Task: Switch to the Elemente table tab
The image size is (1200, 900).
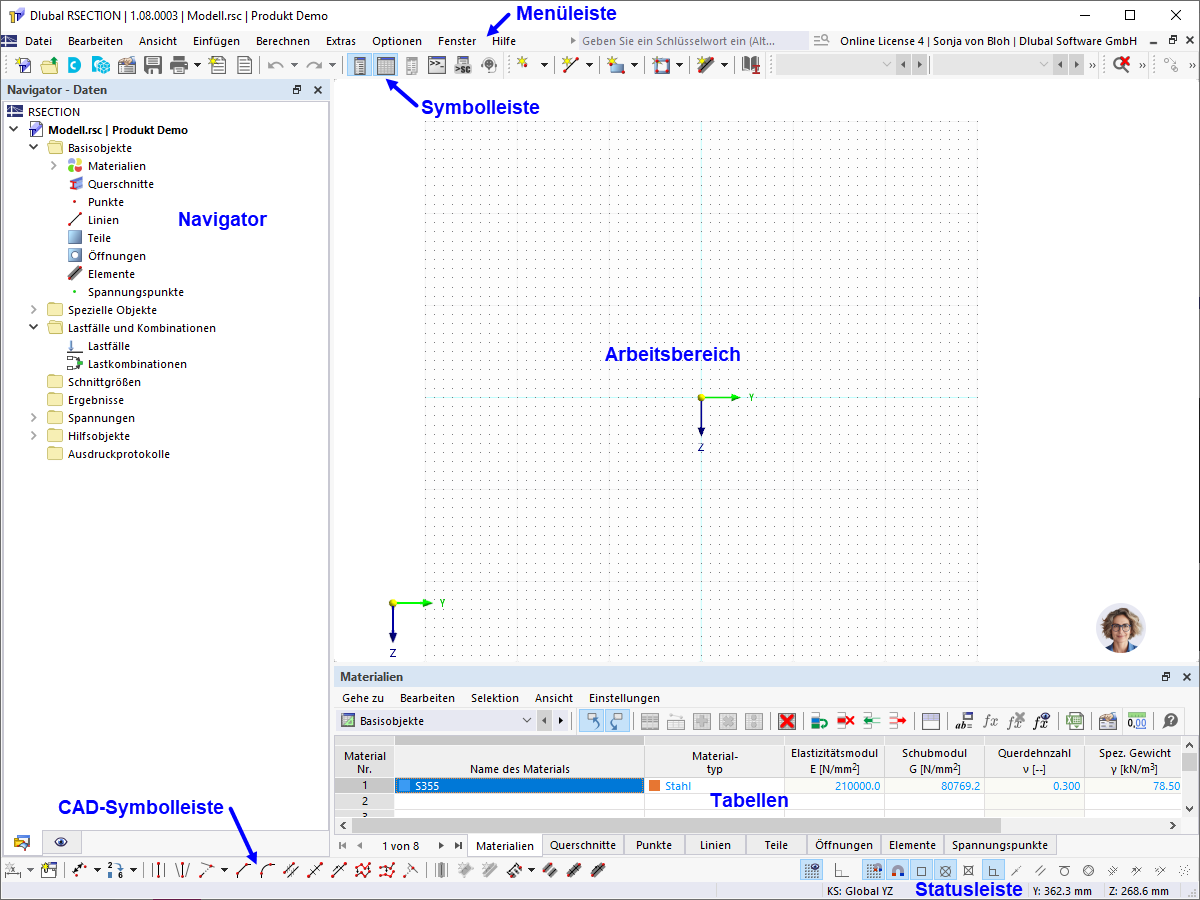Action: point(912,845)
